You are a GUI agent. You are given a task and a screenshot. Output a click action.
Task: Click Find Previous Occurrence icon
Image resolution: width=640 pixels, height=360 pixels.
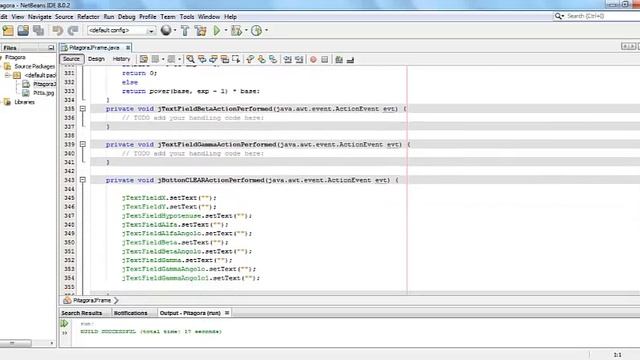pos(202,60)
